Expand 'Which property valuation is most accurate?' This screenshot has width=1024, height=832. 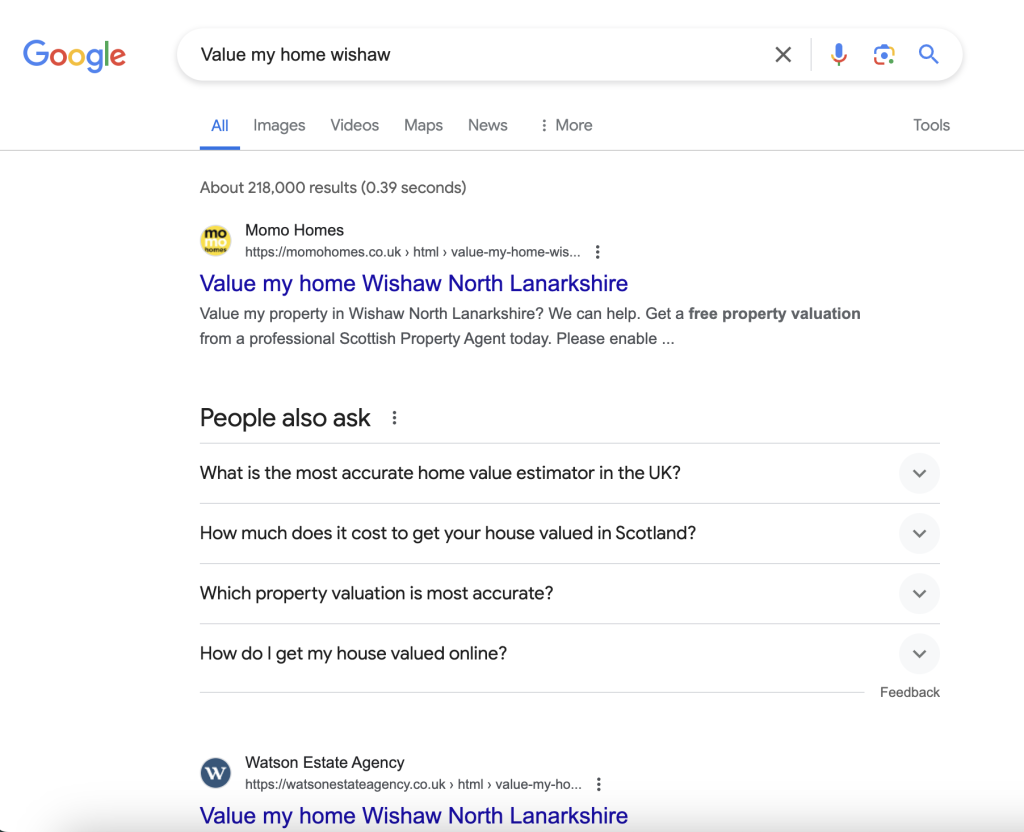pos(919,593)
